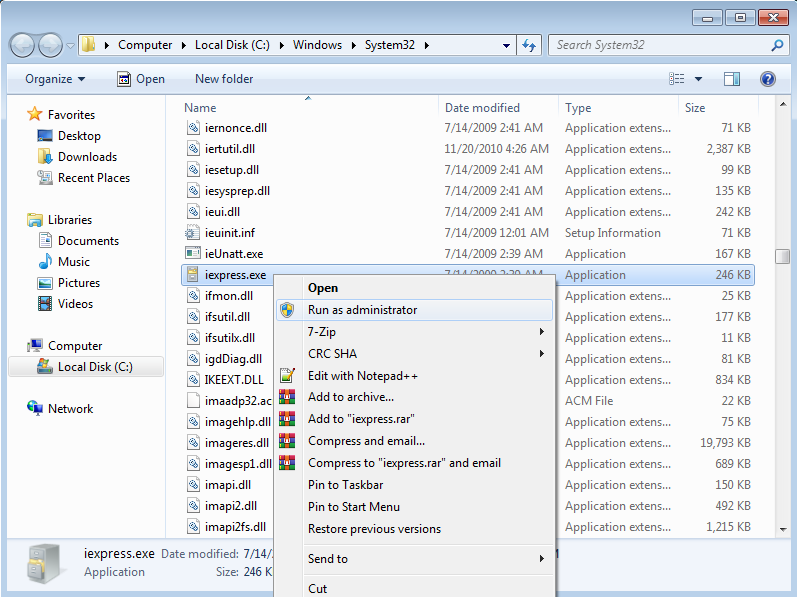Click the ieuinit.inf gear file icon
797x597 pixels.
[x=192, y=233]
